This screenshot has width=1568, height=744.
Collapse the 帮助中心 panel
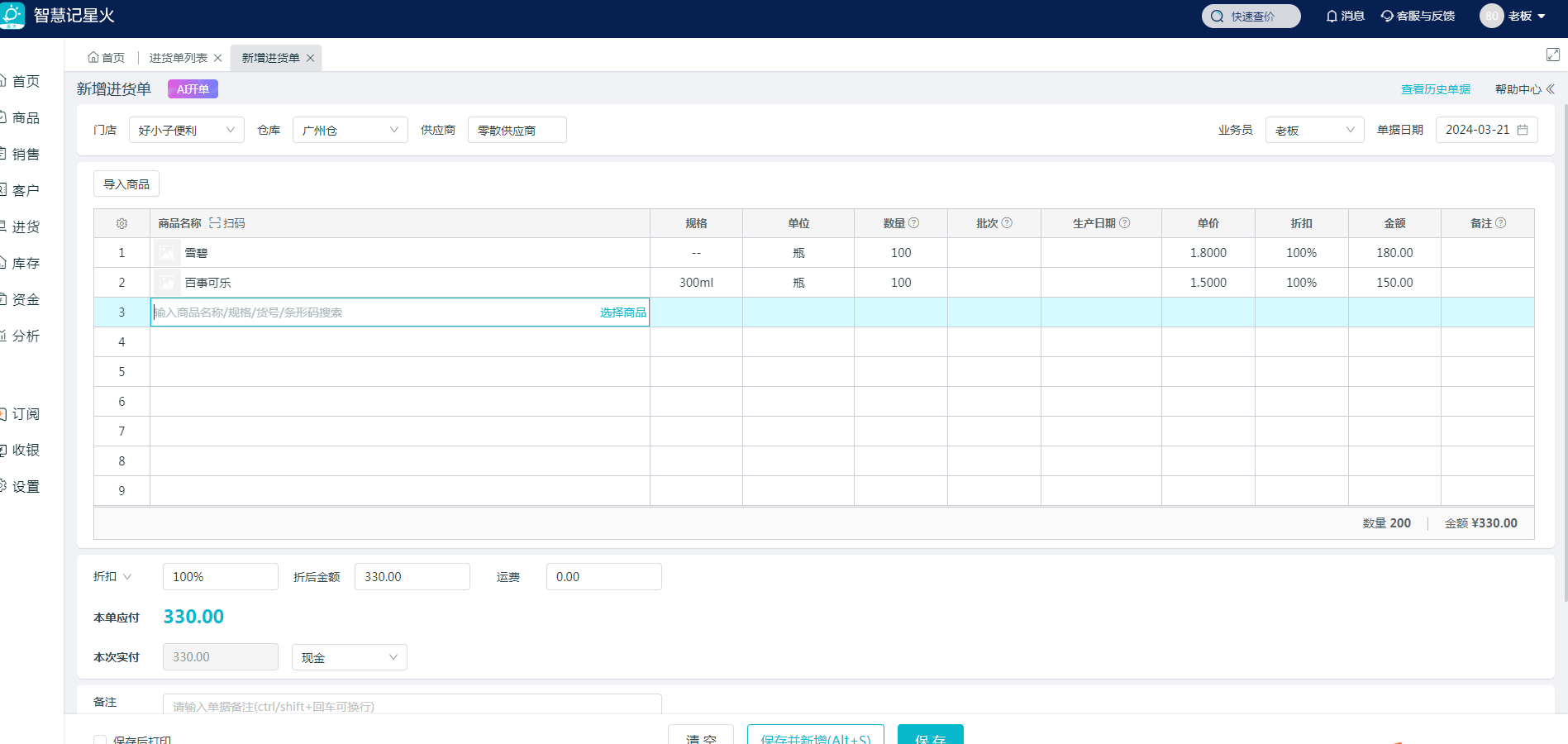pos(1550,89)
